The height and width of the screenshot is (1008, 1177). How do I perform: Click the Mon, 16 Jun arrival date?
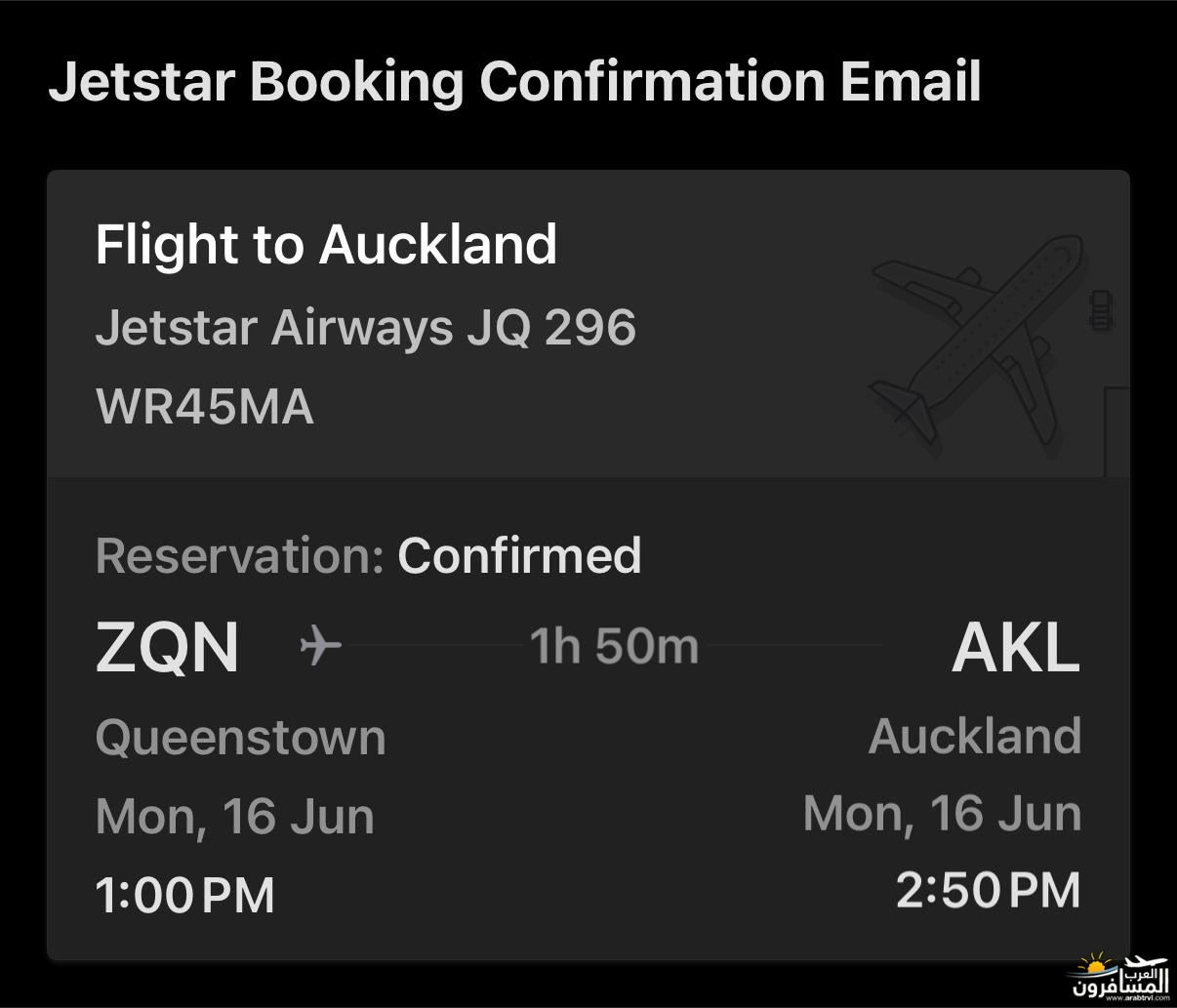pos(942,813)
